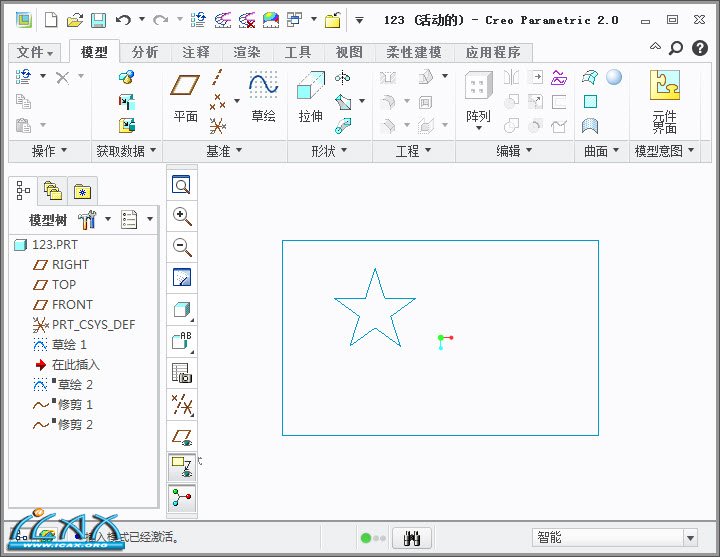This screenshot has width=720, height=557.
Task: Open the 文件 menu button
Action: point(36,52)
